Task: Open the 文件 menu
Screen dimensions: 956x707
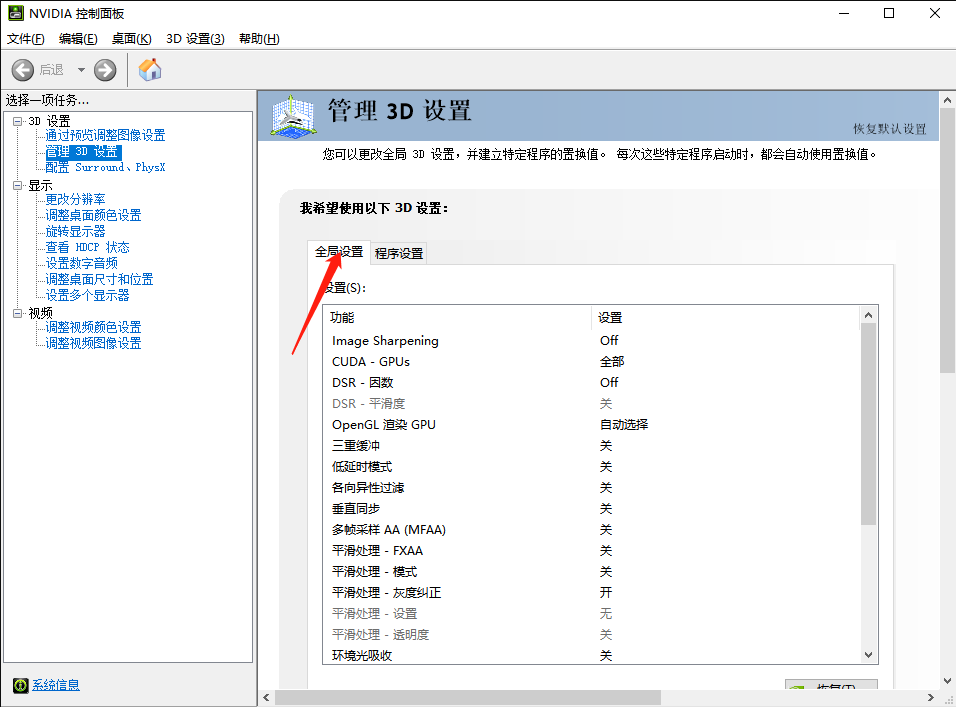Action: pyautogui.click(x=24, y=38)
